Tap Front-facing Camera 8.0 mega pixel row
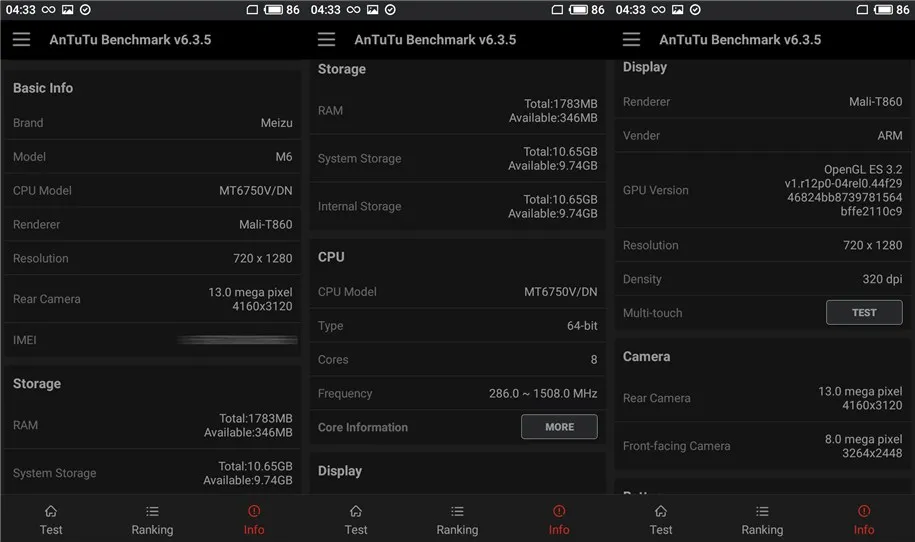Screen dimensions: 915x542 (762, 446)
